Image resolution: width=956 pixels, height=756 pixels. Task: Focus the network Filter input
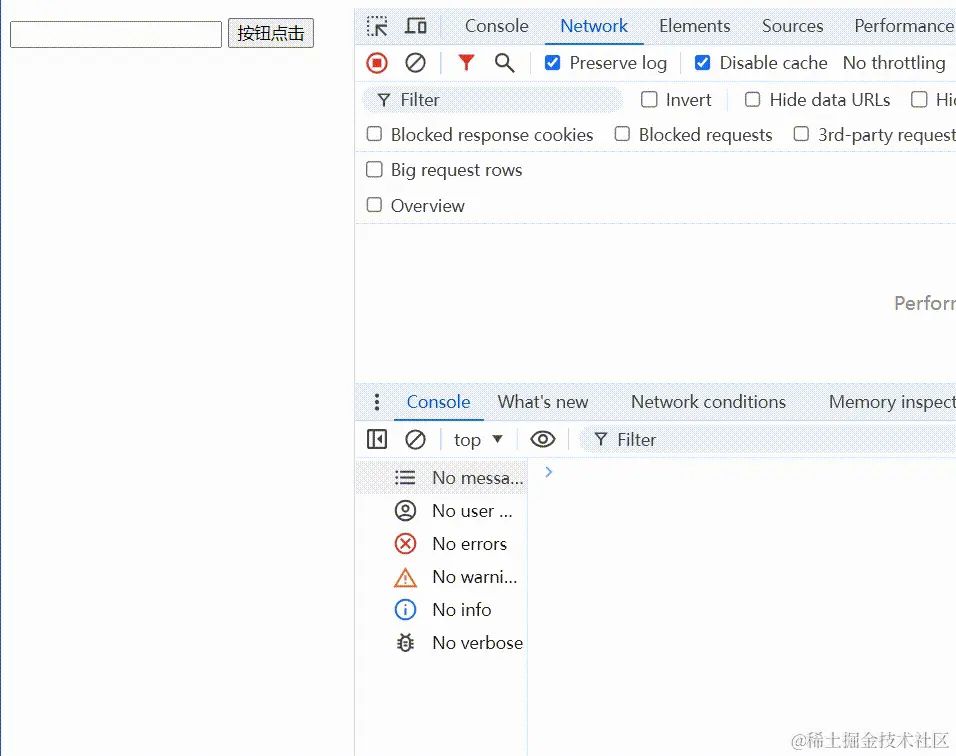click(493, 100)
